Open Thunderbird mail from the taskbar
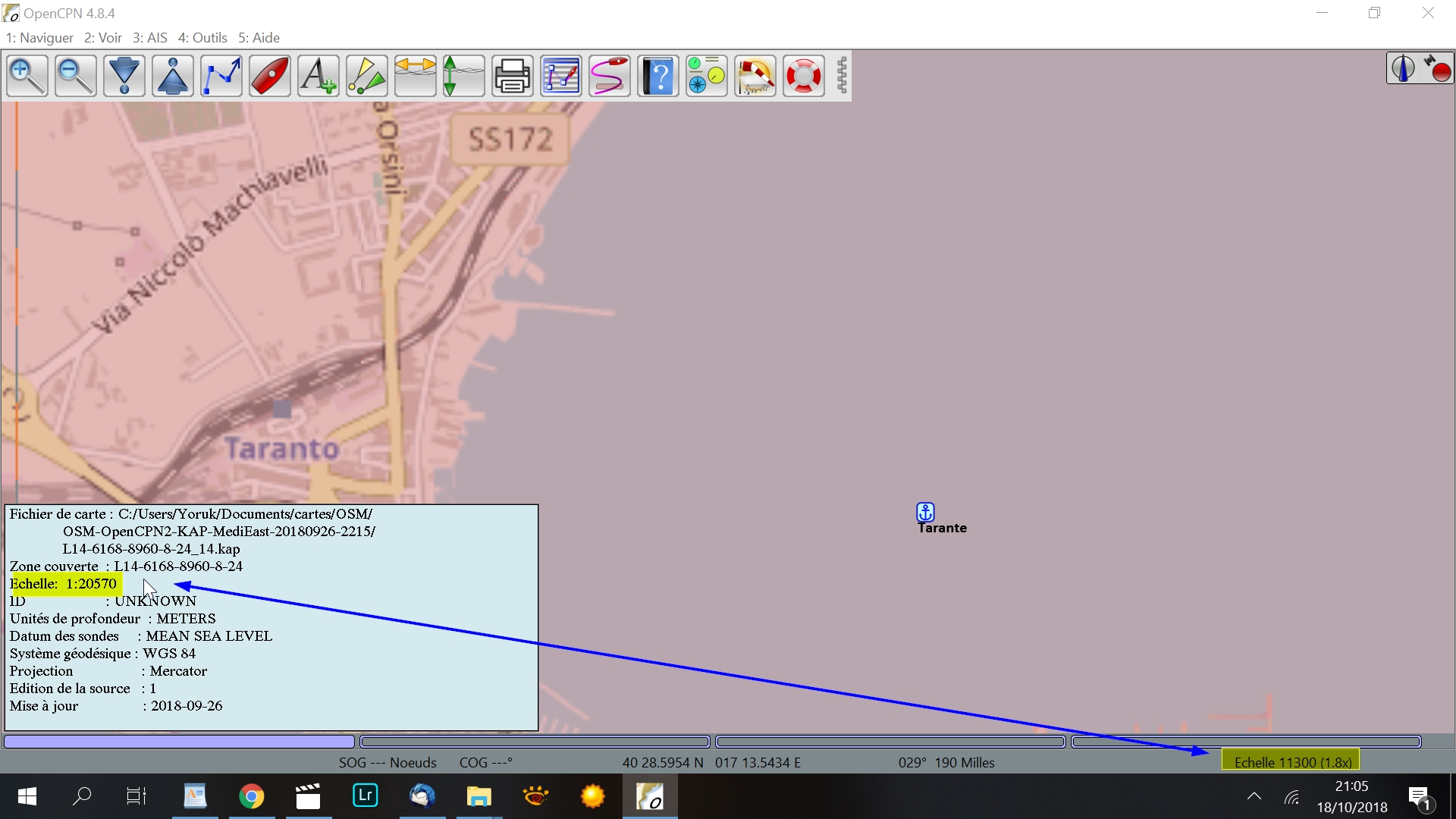Screen dimensions: 1456x819 pyautogui.click(x=422, y=796)
